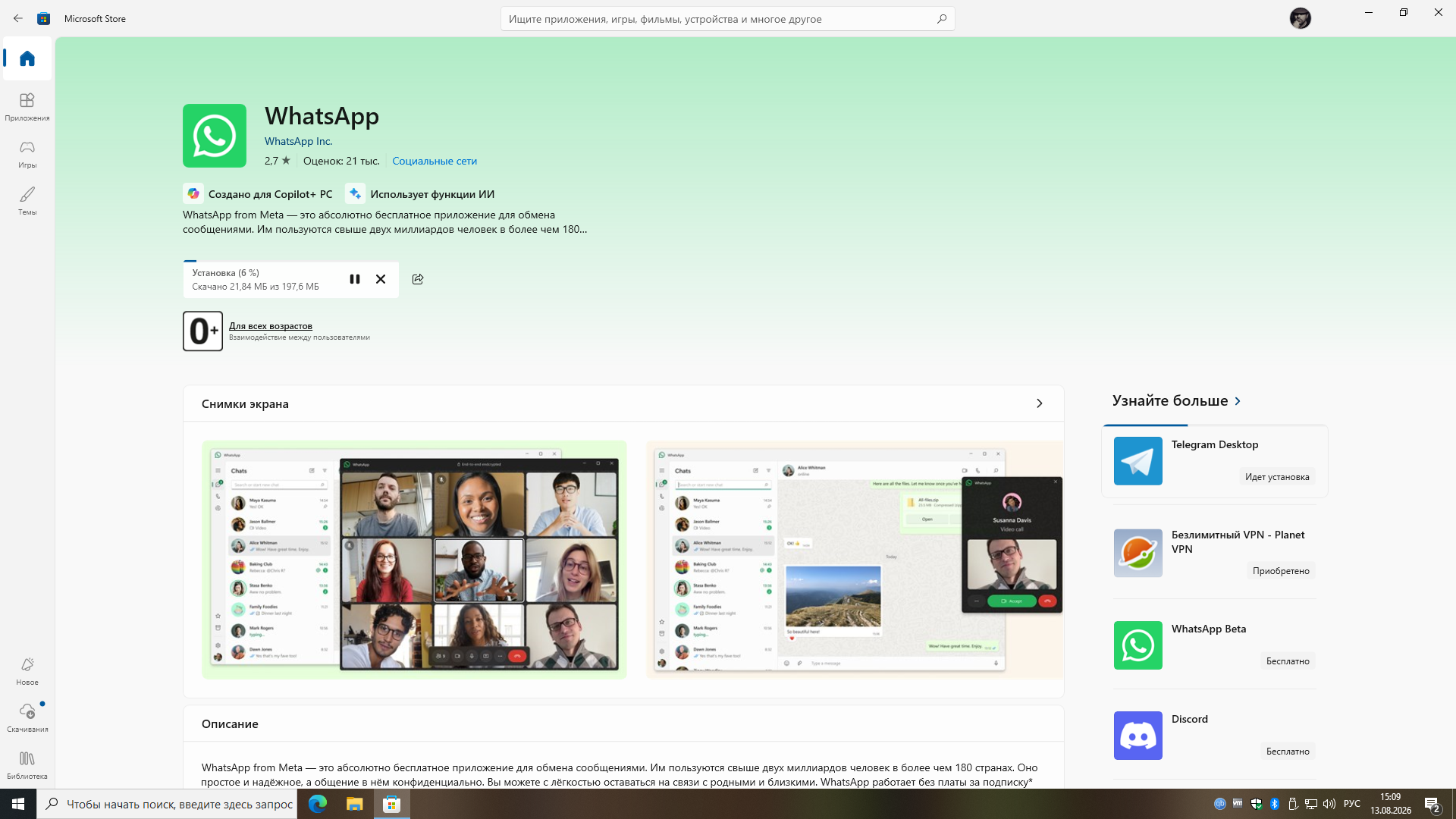
Task: Switch to the Игры section
Action: 27,154
